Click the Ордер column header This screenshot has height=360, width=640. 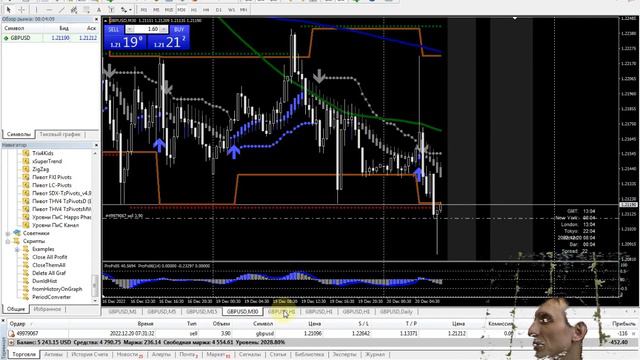pyautogui.click(x=18, y=323)
